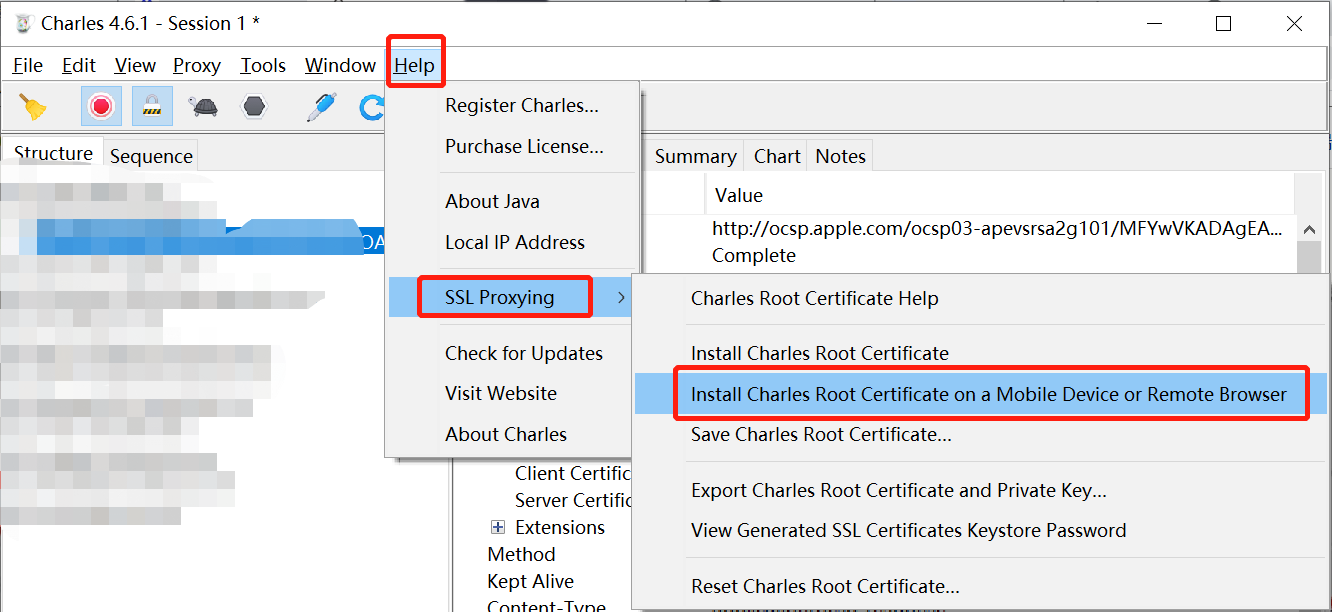Click the overview scrollbar up arrow
Screen dimensions: 1332x612
[1309, 229]
